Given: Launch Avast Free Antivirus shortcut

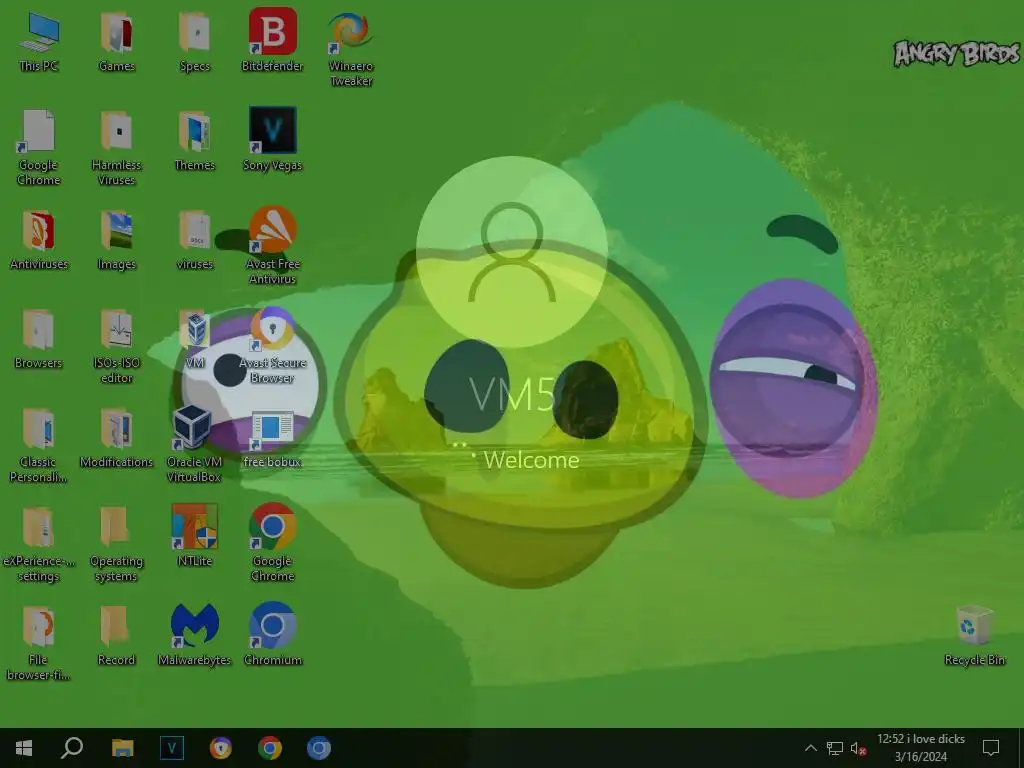Looking at the screenshot, I should [x=272, y=246].
